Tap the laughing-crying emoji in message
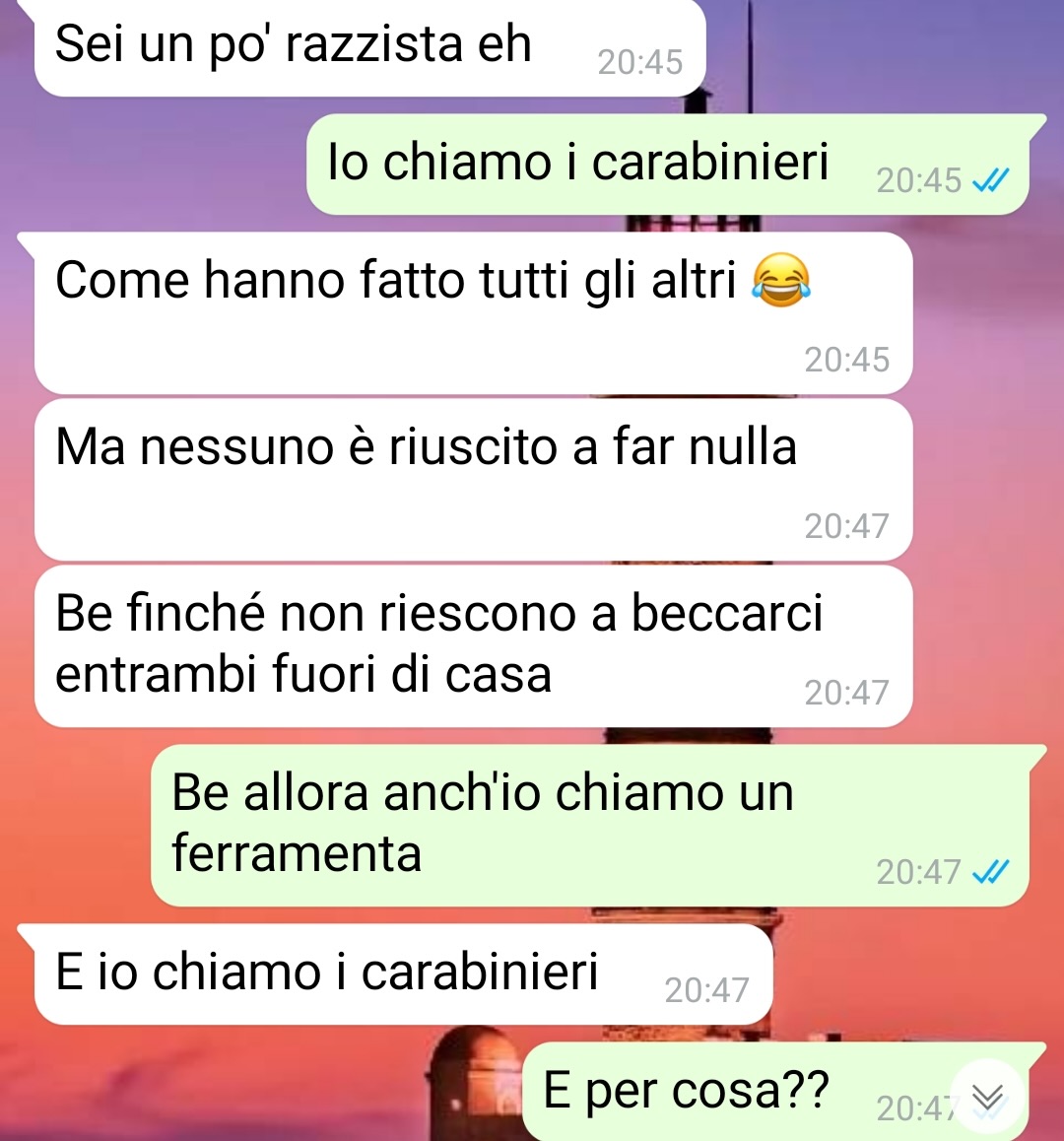Viewport: 1064px width, 1141px height. (x=781, y=280)
